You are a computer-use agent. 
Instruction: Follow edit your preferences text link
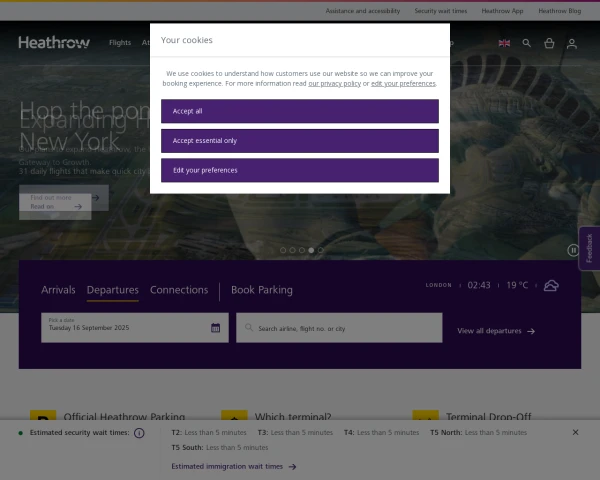coord(403,83)
